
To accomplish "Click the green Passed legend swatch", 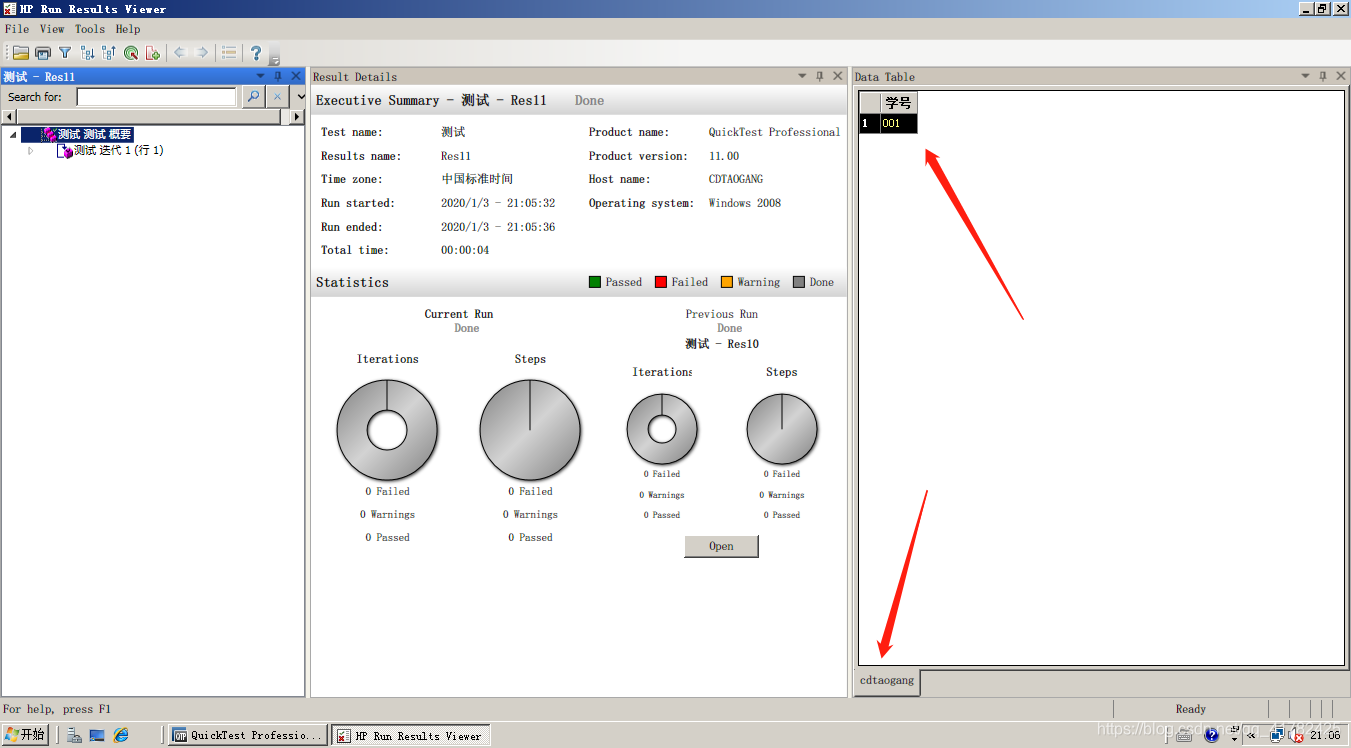I will point(596,282).
